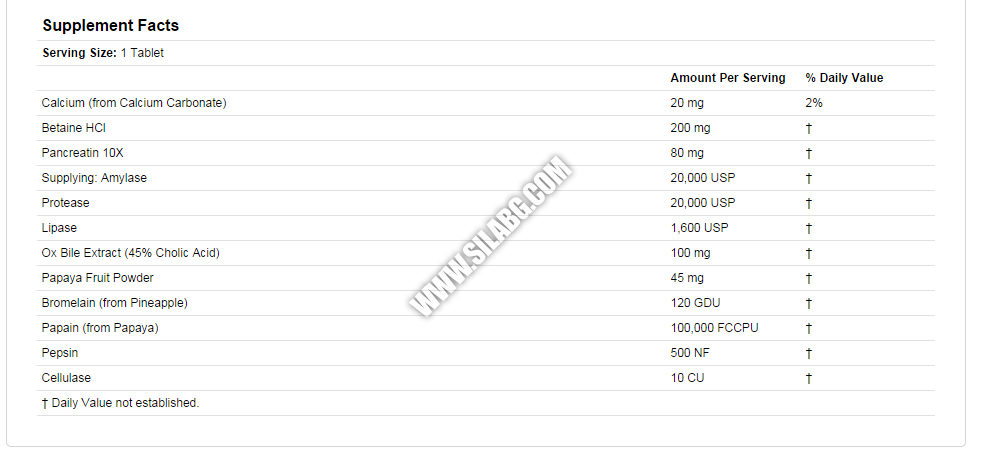Click the 10 CU Cellulase amount

[687, 378]
